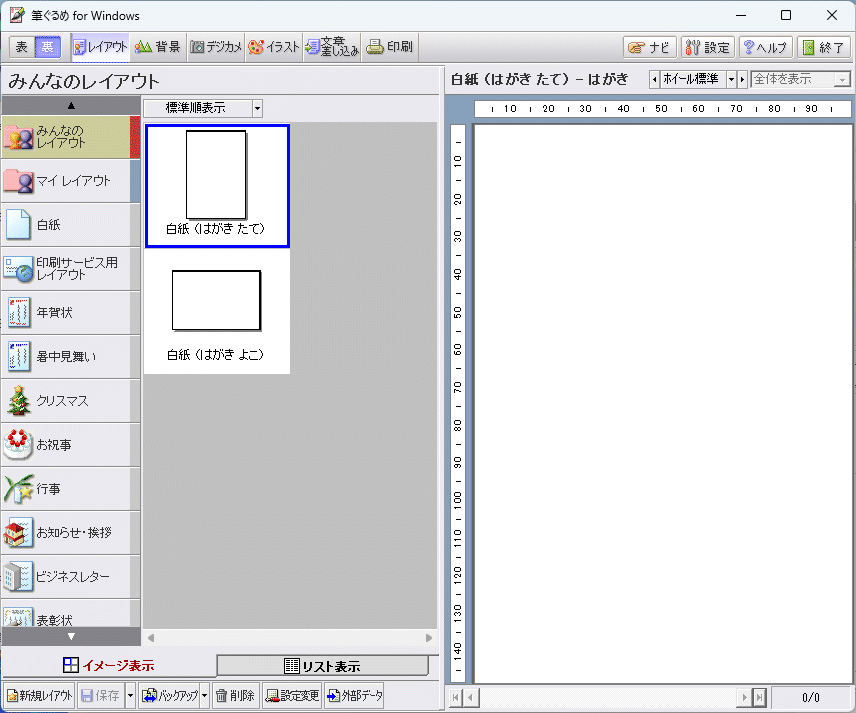Go to last page in canvas navigator
856x713 pixels.
click(759, 697)
